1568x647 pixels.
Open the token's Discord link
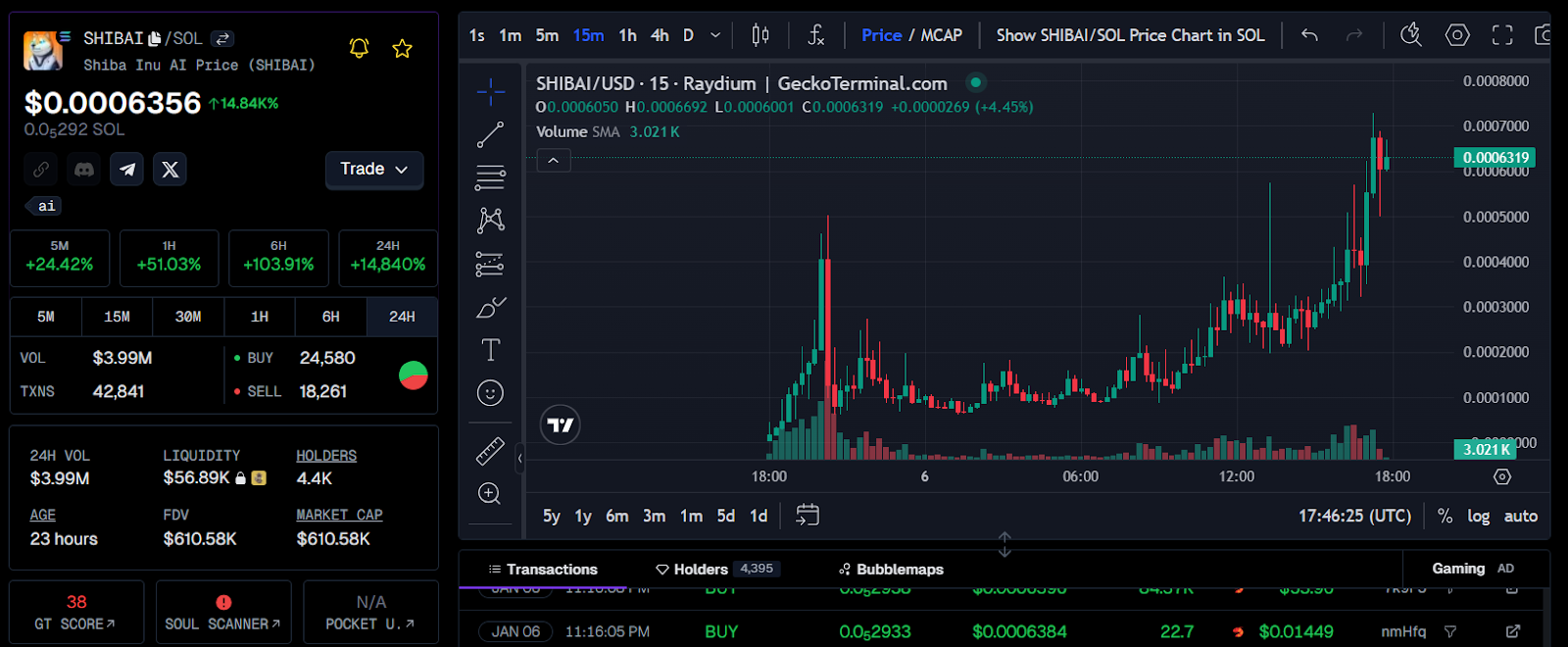pos(84,170)
